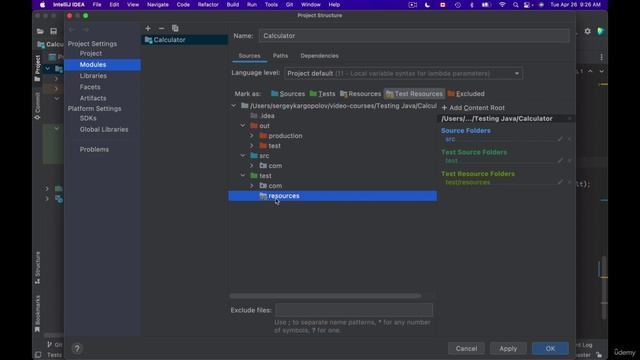Mark folder as Tests

click(322, 94)
